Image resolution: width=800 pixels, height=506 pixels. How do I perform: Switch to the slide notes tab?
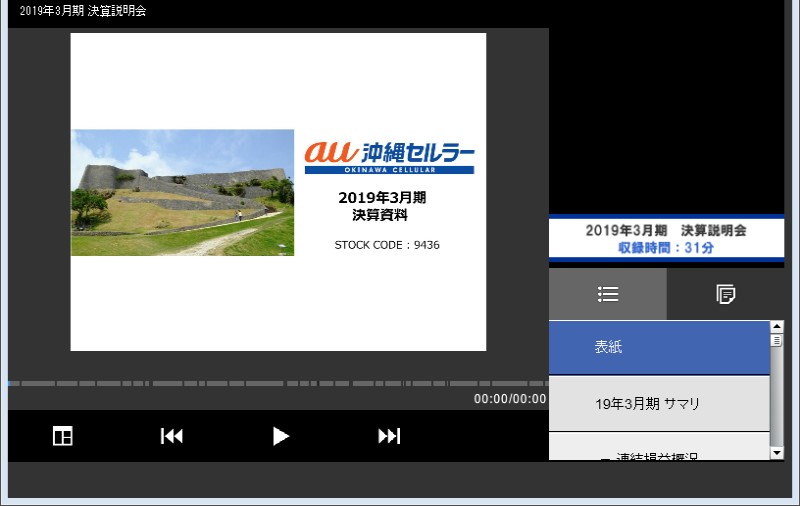tap(726, 294)
